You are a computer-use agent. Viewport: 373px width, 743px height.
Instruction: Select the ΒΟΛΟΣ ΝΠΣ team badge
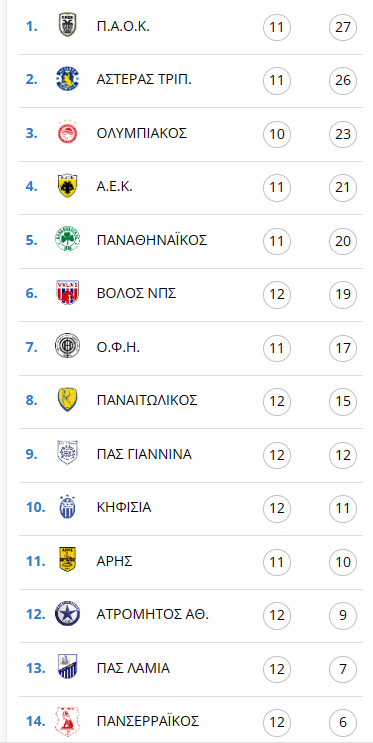67,293
